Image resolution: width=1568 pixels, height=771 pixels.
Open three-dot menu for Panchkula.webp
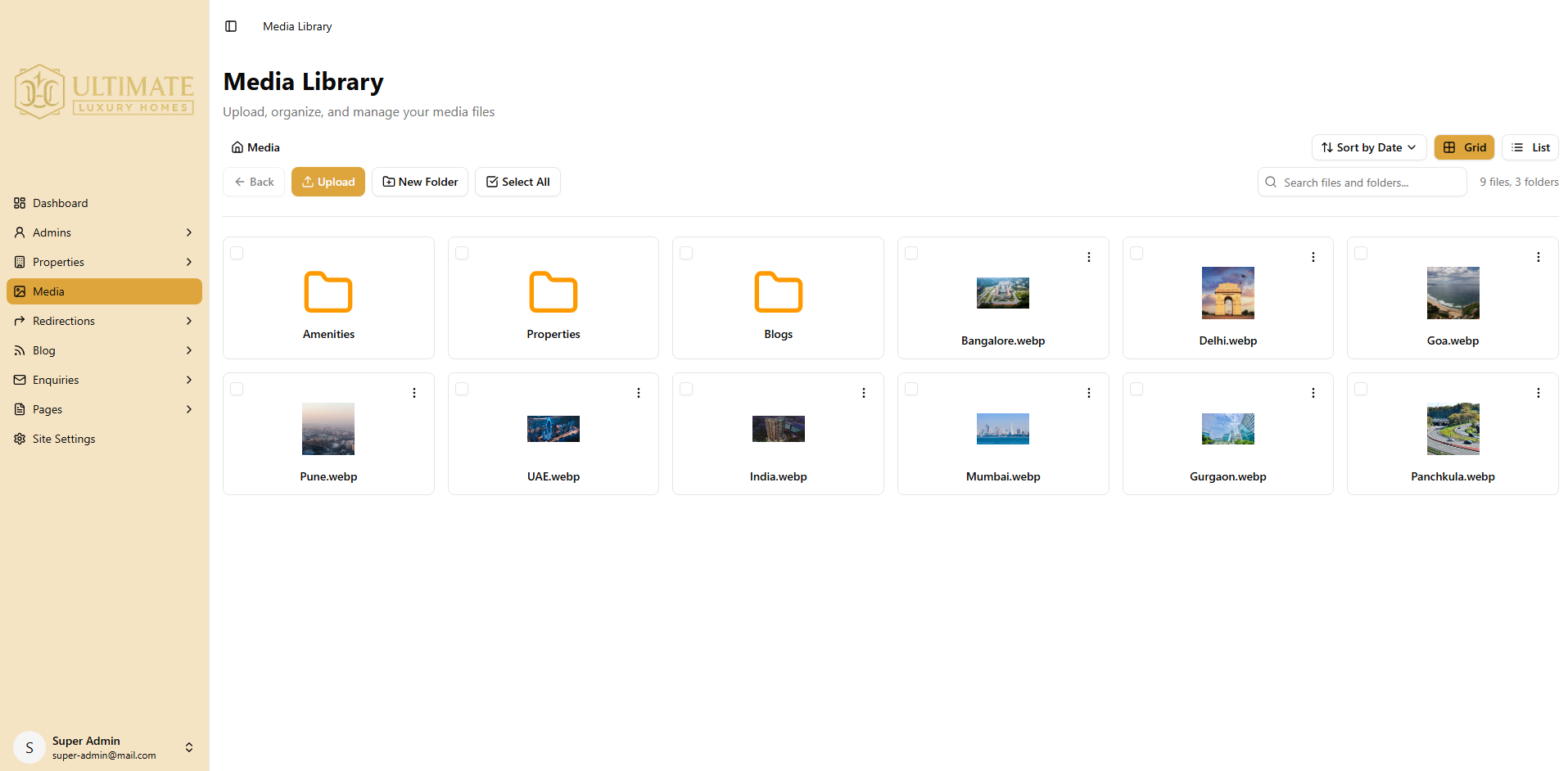(1538, 393)
